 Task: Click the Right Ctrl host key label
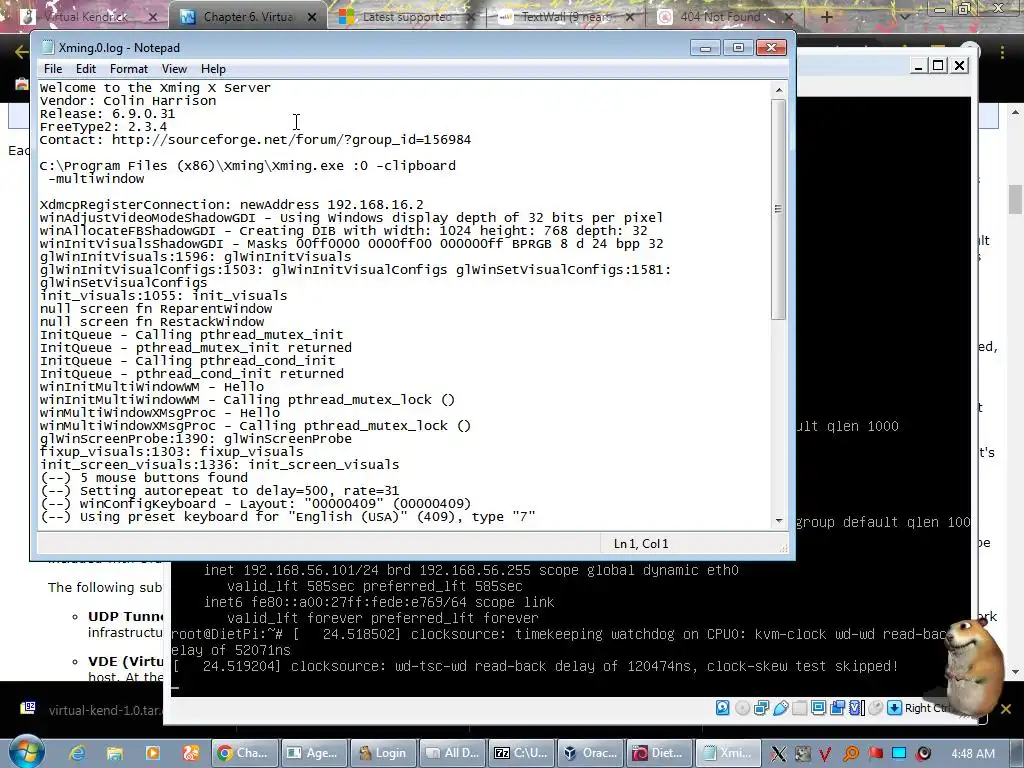(x=926, y=708)
